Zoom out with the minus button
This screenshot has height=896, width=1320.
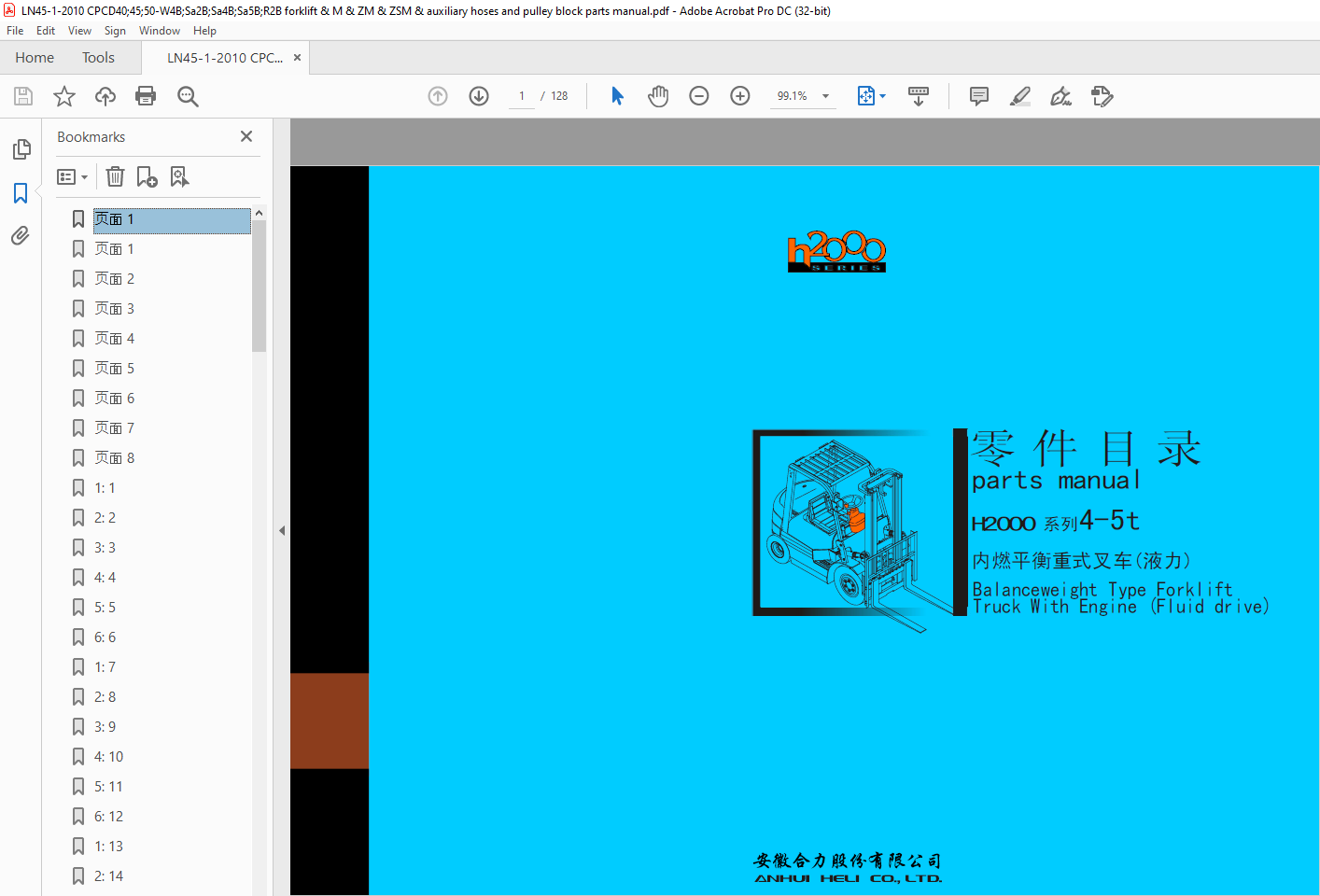point(699,96)
